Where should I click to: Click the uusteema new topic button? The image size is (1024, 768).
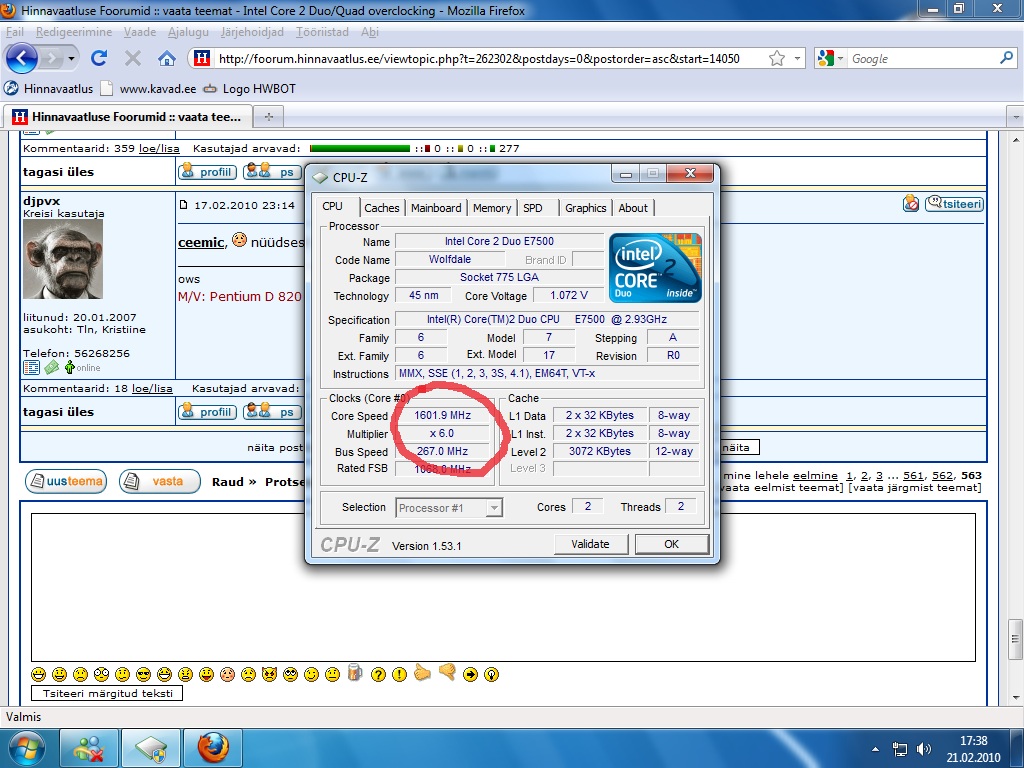click(66, 481)
